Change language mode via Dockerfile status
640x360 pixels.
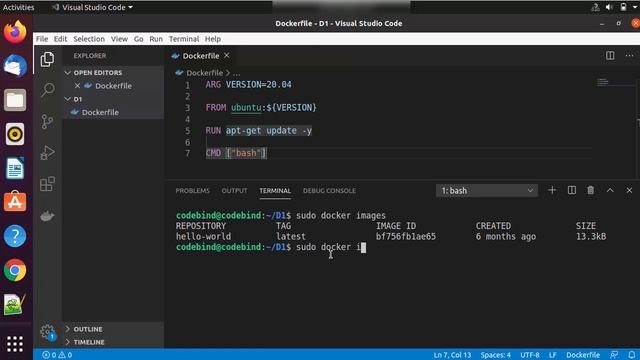point(583,355)
